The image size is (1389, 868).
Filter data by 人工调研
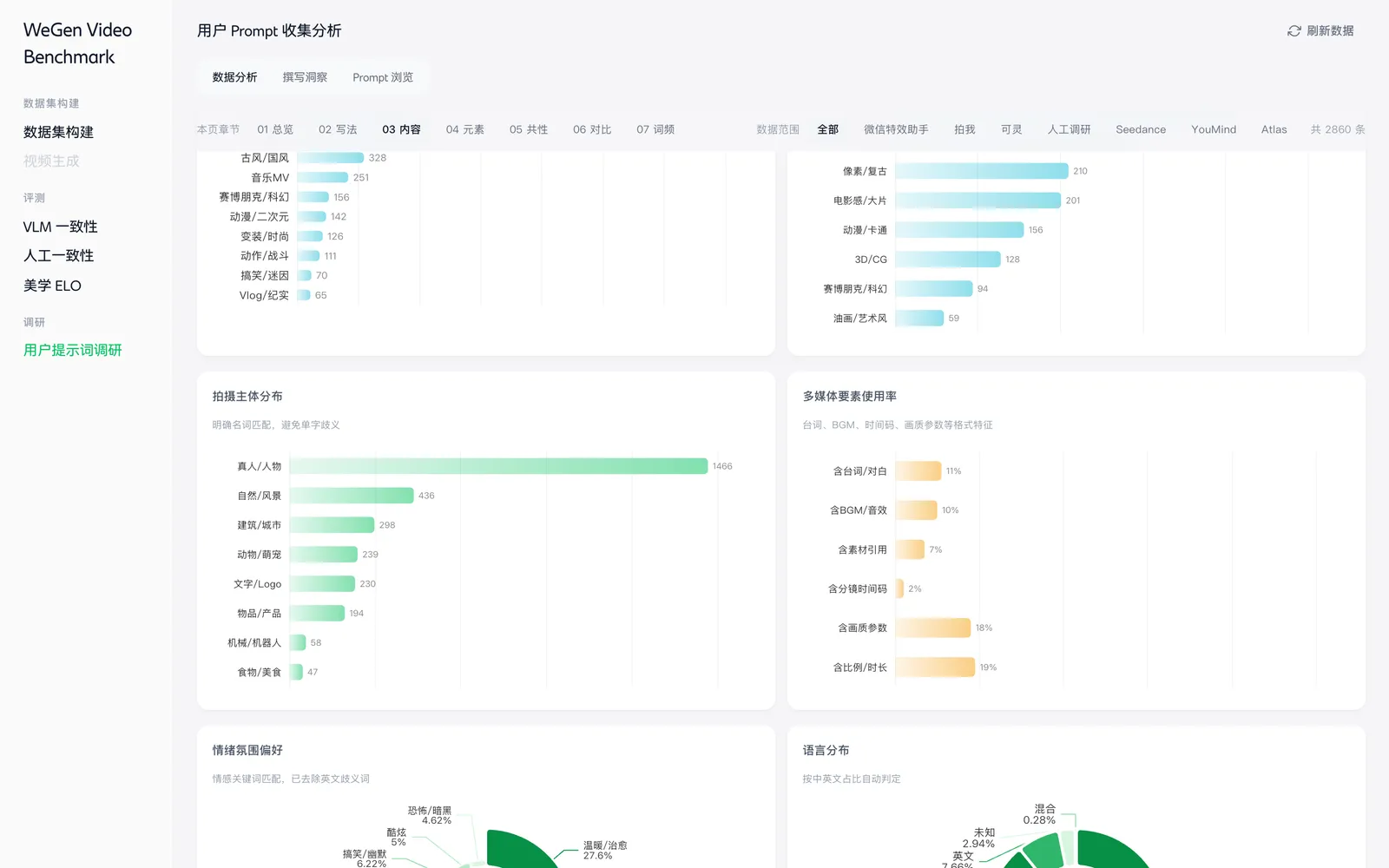(x=1069, y=129)
